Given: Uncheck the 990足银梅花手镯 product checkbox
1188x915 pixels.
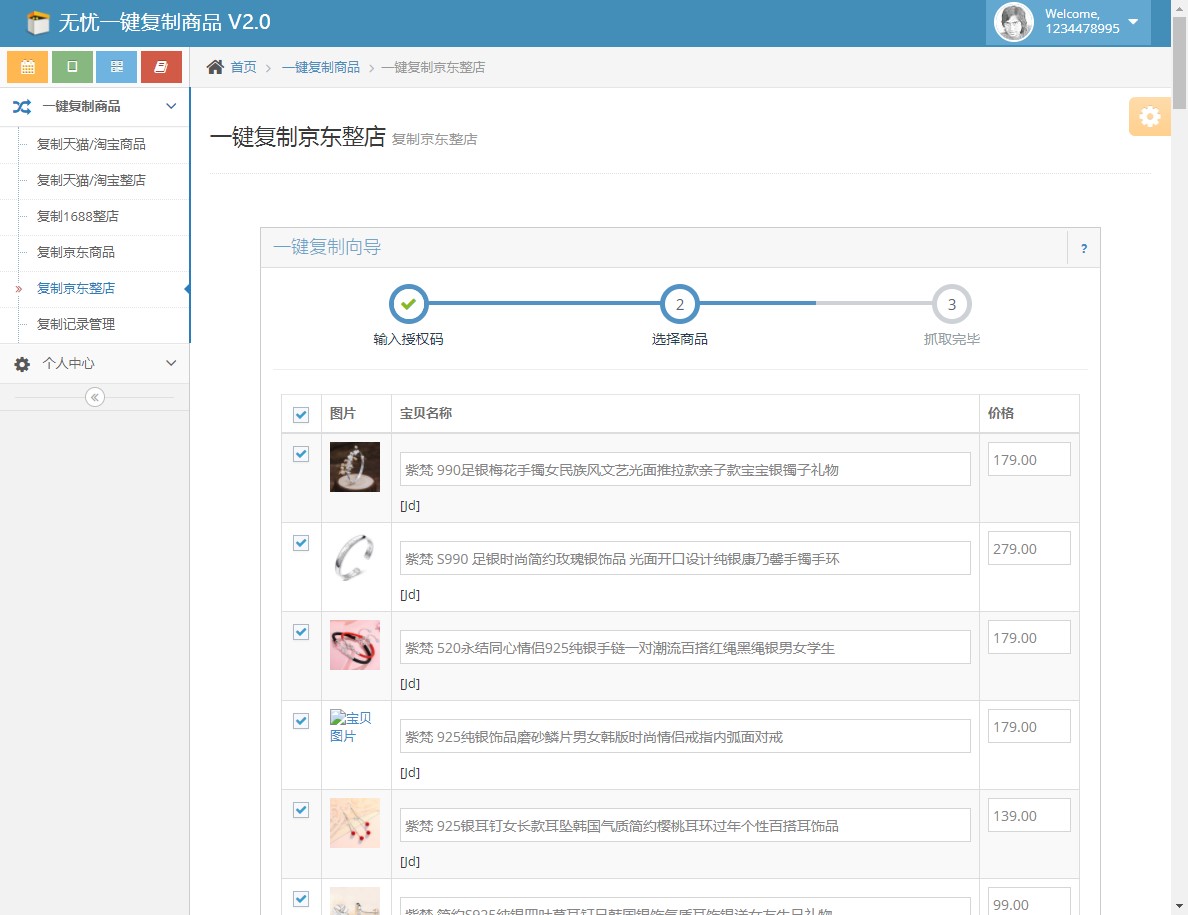Looking at the screenshot, I should coord(301,454).
